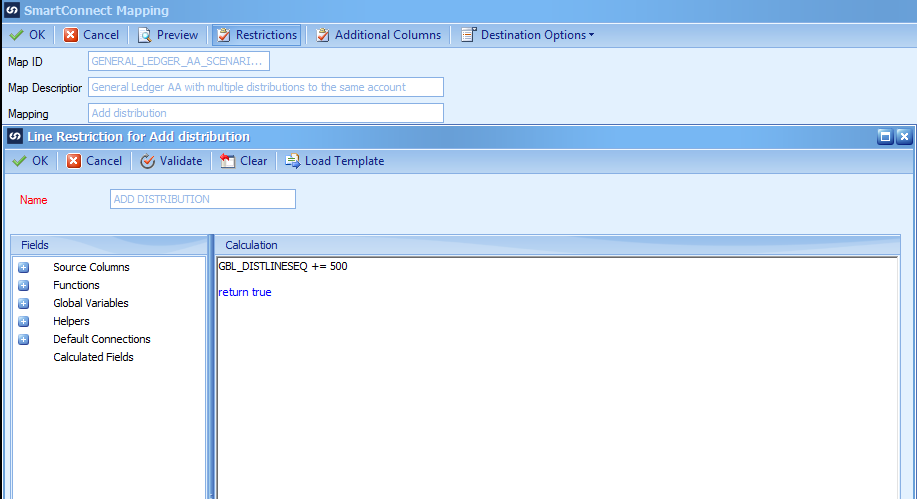Image resolution: width=917 pixels, height=499 pixels.
Task: Select Global Variables in Fields tree
Action: [x=91, y=303]
